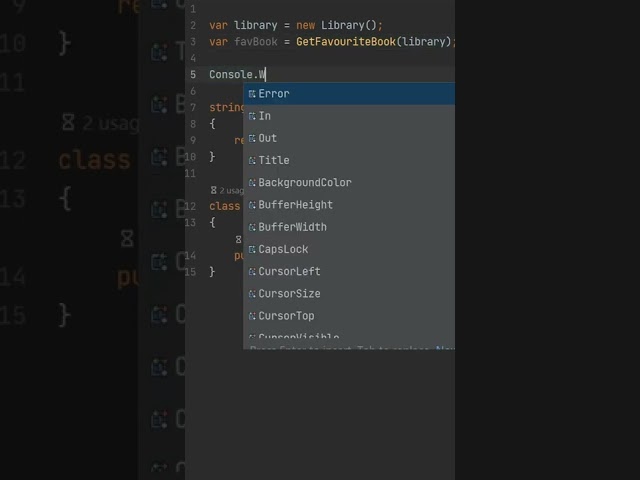This screenshot has width=640, height=480.
Task: Click line number 11 in the gutter
Action: pos(190,173)
